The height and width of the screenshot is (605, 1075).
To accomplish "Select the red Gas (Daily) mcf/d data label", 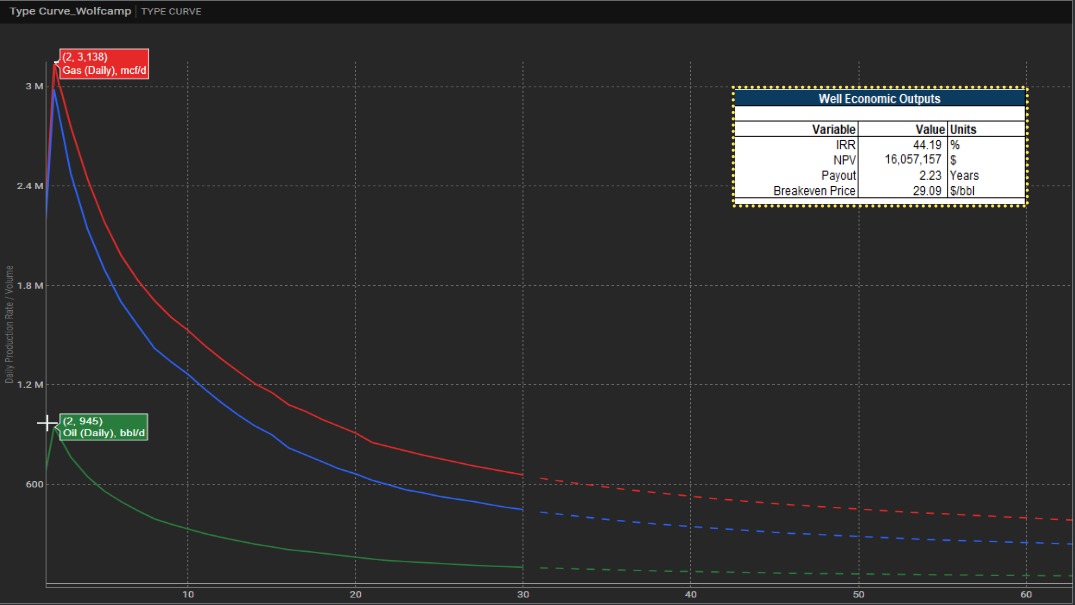I will 104,64.
